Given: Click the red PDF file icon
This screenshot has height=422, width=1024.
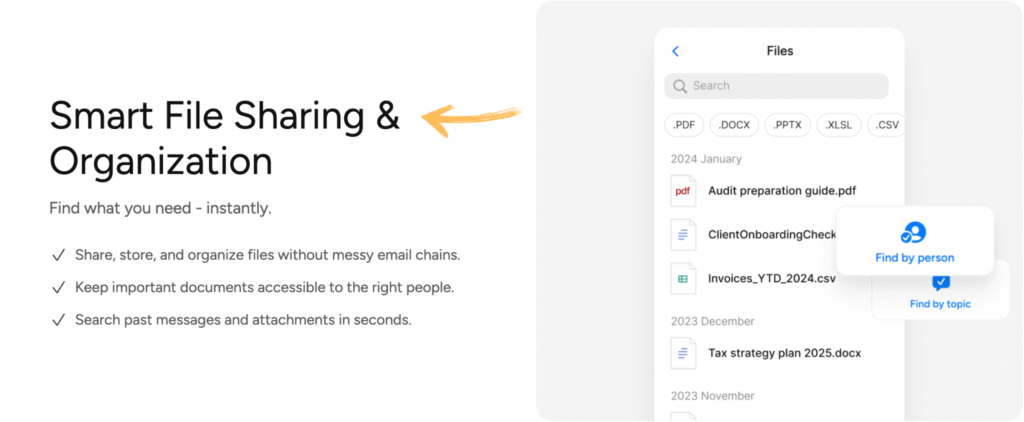Looking at the screenshot, I should [x=683, y=191].
